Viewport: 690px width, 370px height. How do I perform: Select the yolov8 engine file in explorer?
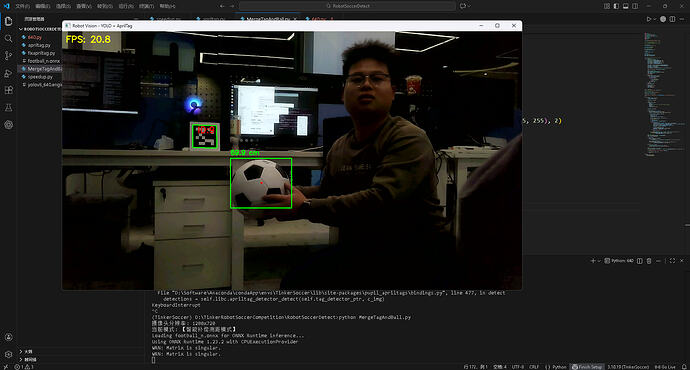pos(40,85)
